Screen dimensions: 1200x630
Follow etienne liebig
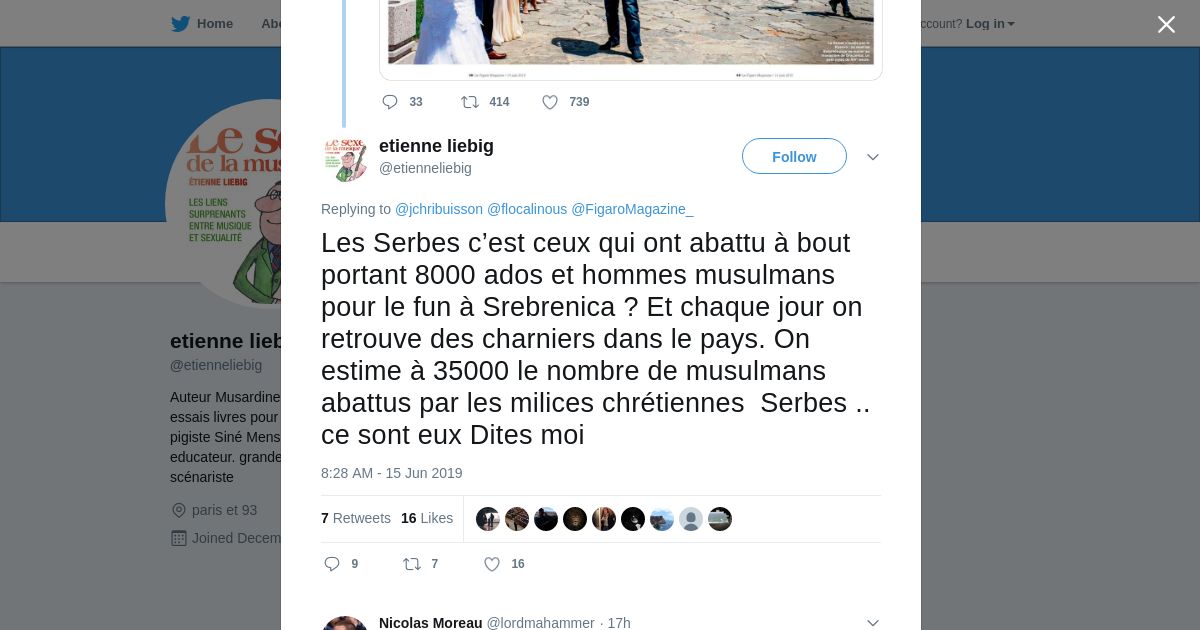(x=794, y=157)
